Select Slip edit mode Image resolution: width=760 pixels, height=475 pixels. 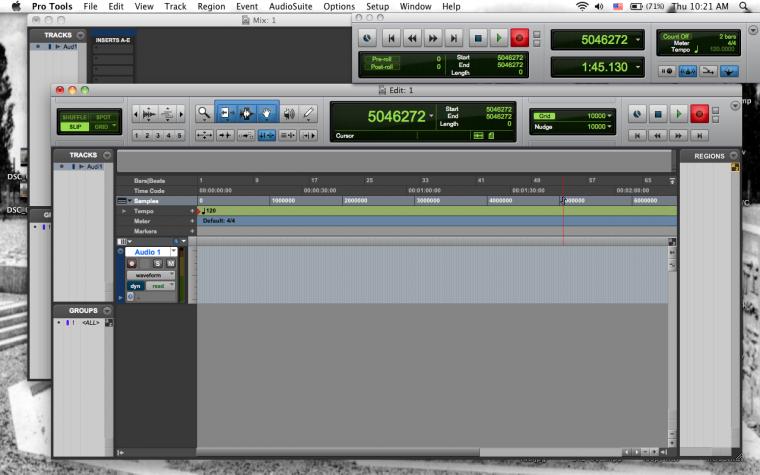click(74, 127)
